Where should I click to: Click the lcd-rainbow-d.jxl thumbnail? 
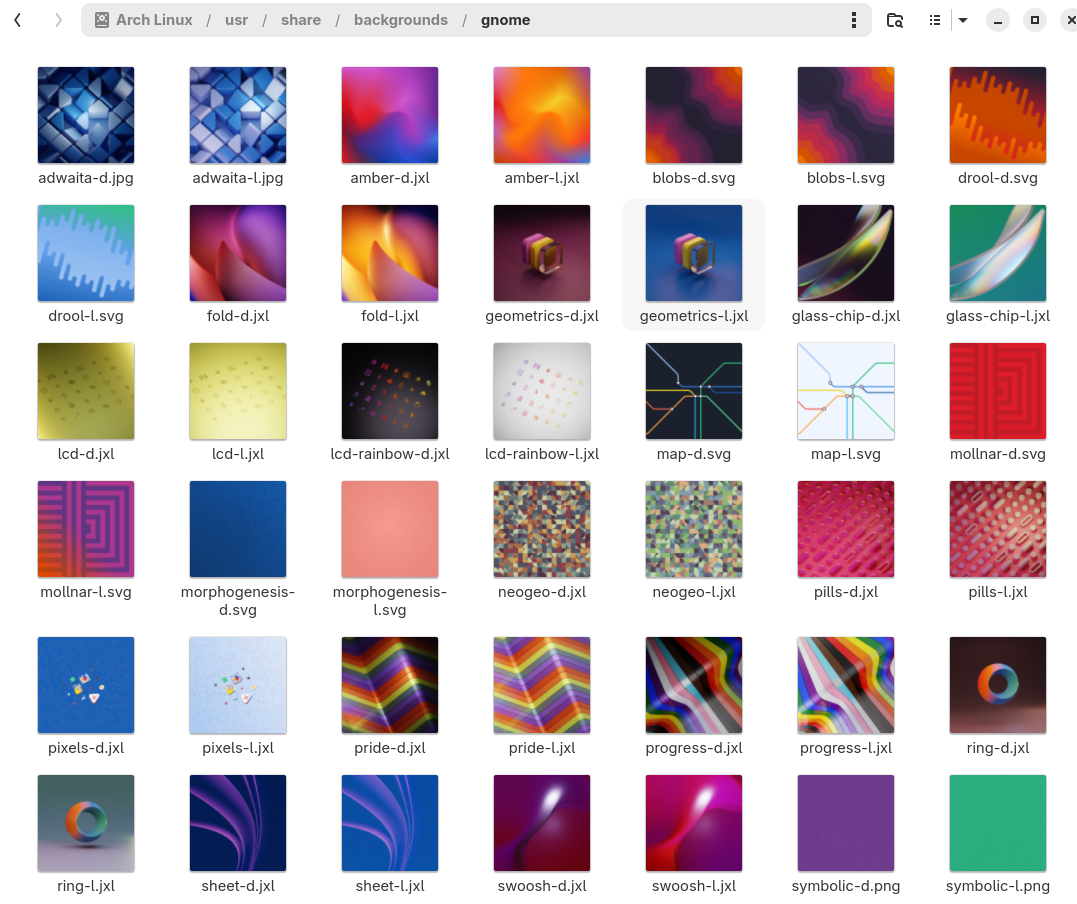390,391
